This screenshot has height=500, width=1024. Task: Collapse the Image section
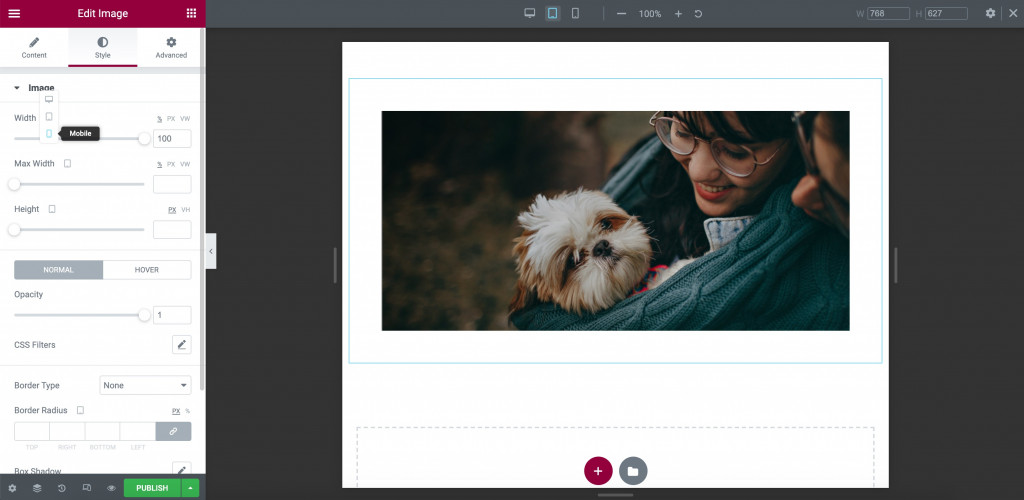click(x=34, y=87)
